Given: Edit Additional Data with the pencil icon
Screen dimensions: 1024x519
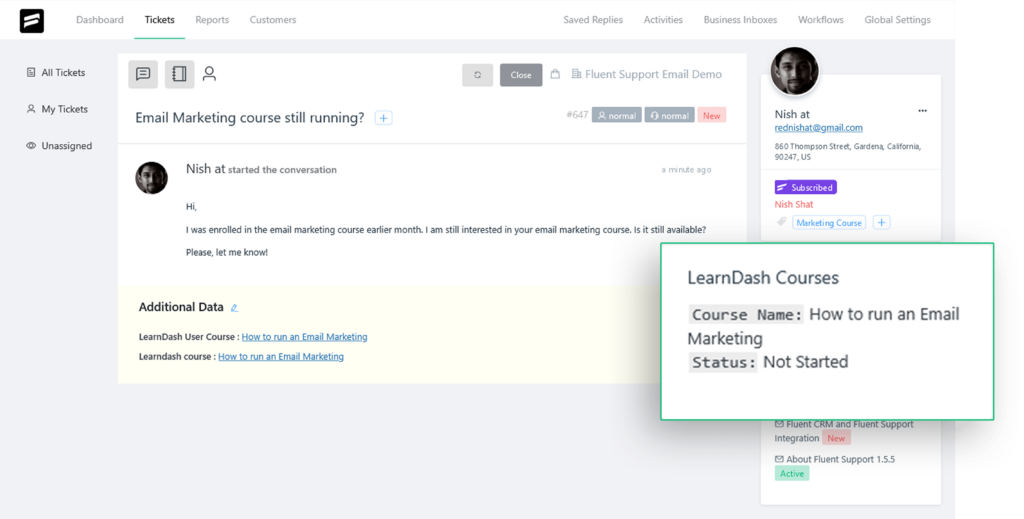Looking at the screenshot, I should 234,308.
